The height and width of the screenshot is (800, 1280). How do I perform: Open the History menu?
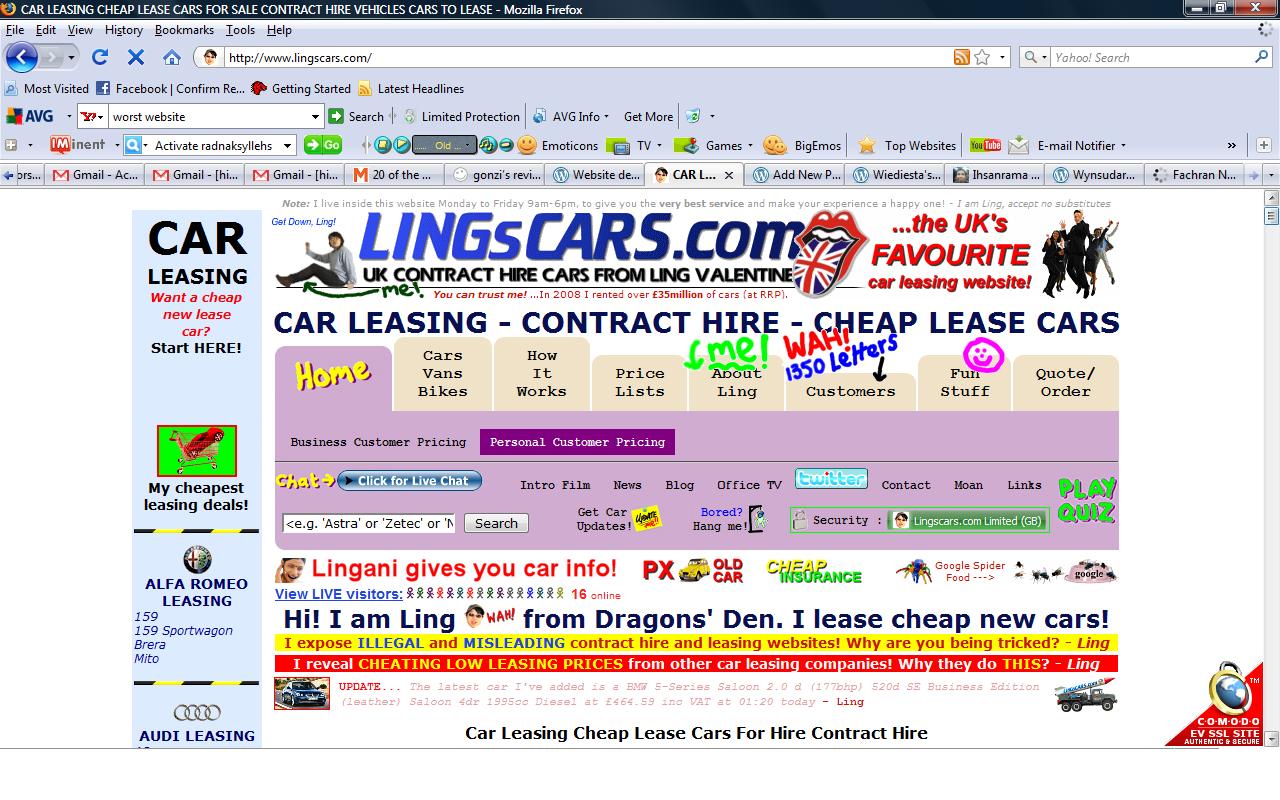(123, 30)
